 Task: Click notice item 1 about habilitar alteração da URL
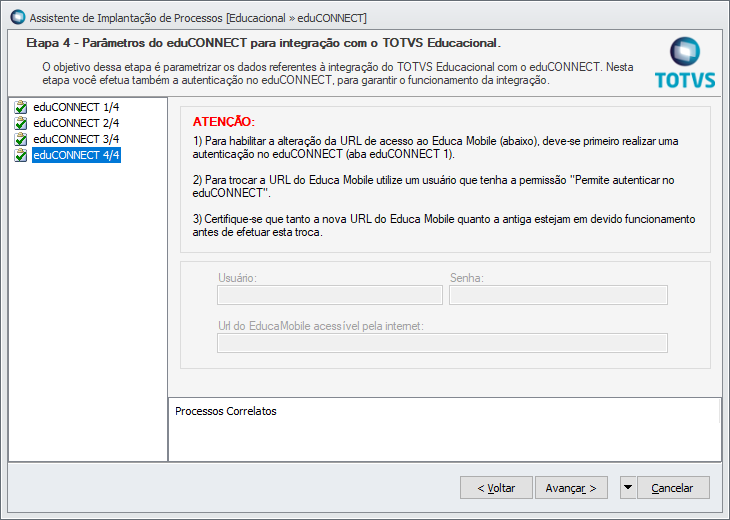(x=435, y=148)
